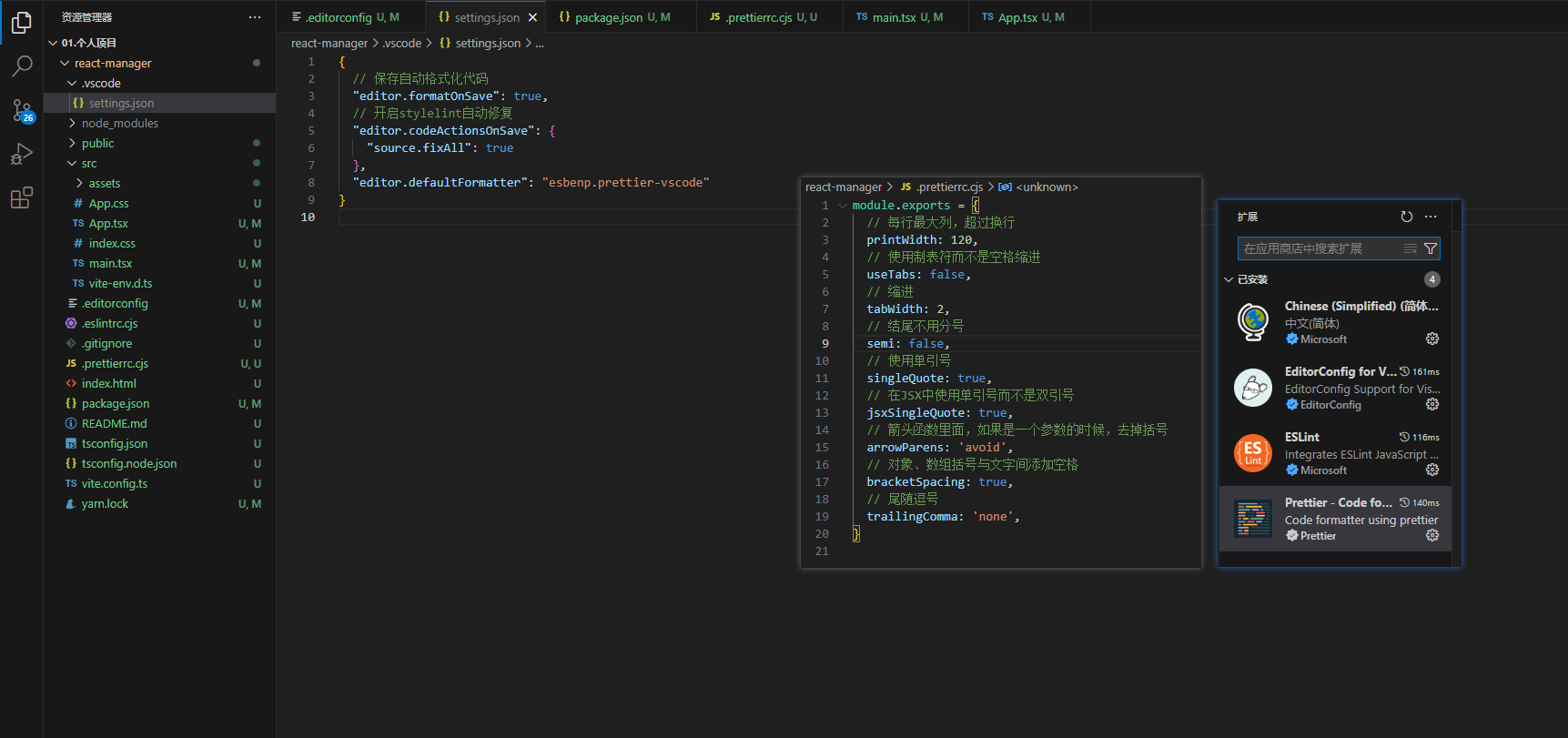1568x738 pixels.
Task: Open vite.config.ts in the file tree
Action: (x=159, y=483)
